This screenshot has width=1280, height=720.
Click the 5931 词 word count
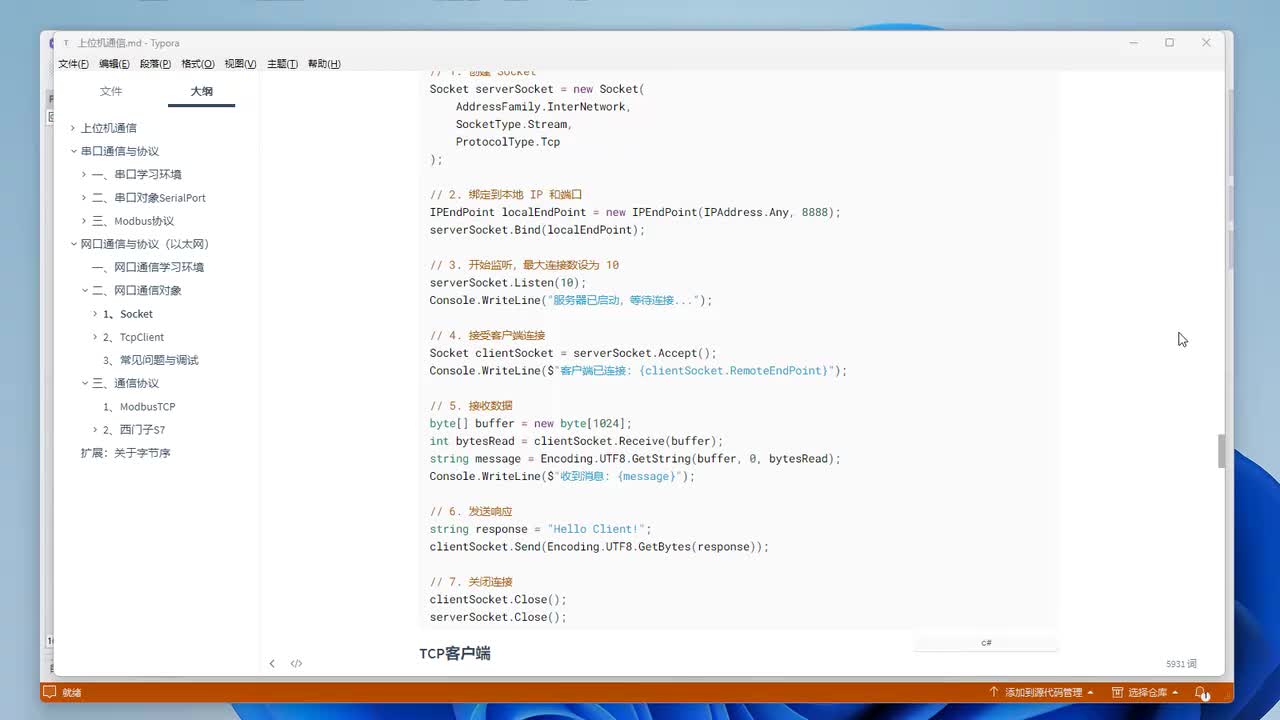[1181, 664]
